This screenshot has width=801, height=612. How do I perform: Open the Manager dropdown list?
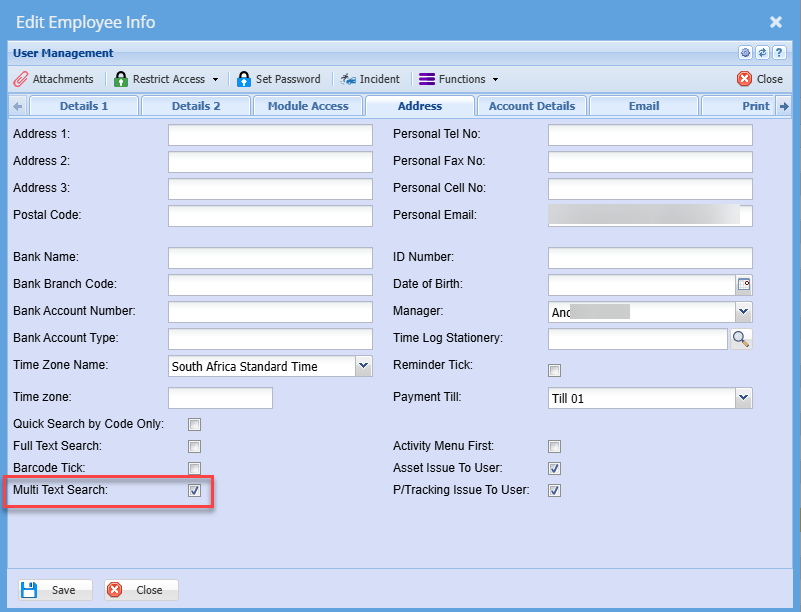point(743,312)
